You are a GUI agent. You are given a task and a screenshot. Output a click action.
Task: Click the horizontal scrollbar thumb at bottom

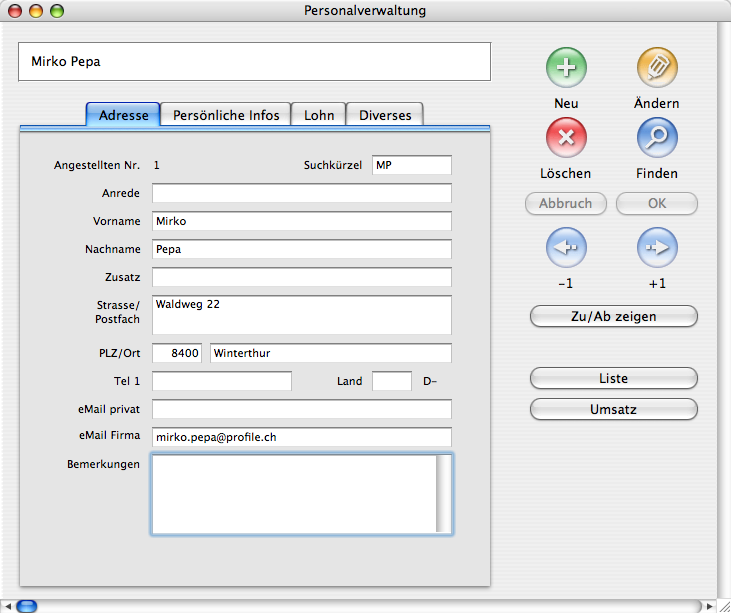click(27, 605)
